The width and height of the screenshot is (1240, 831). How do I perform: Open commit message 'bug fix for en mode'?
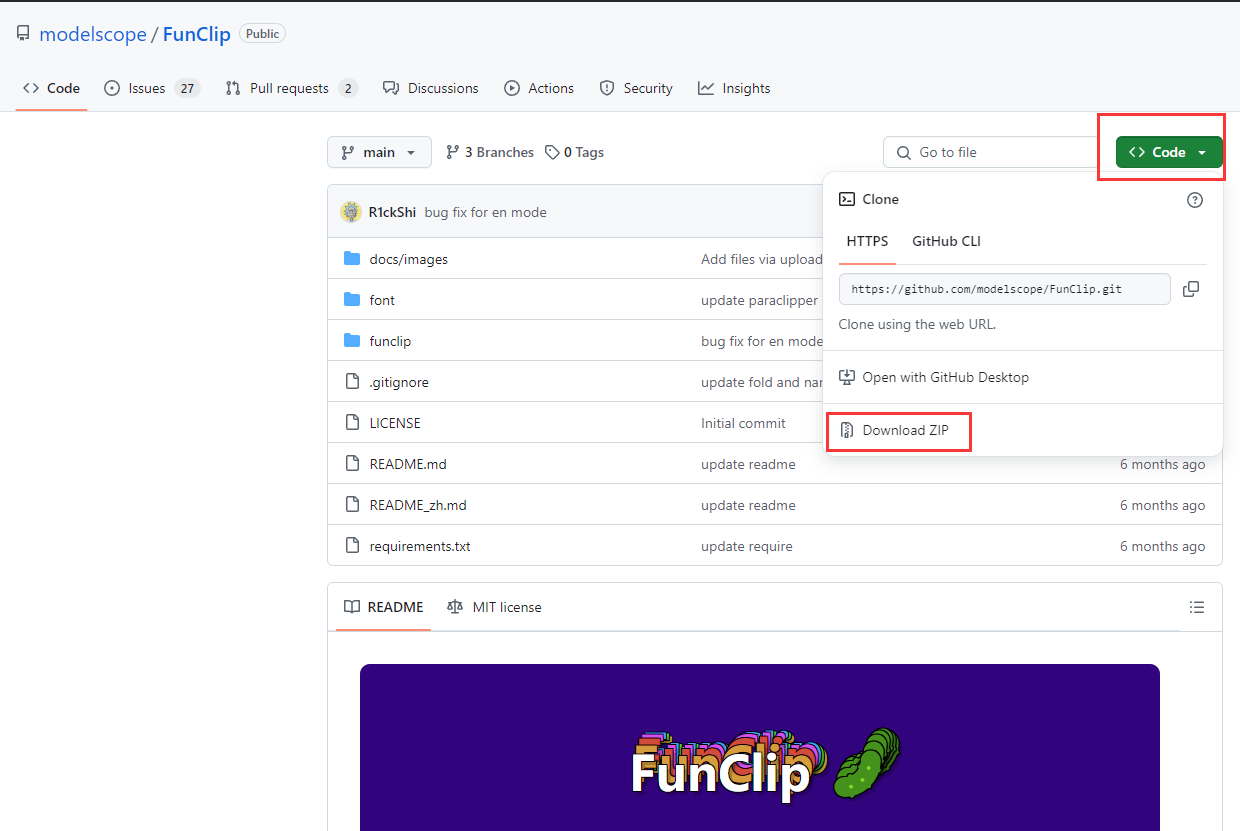click(x=485, y=212)
